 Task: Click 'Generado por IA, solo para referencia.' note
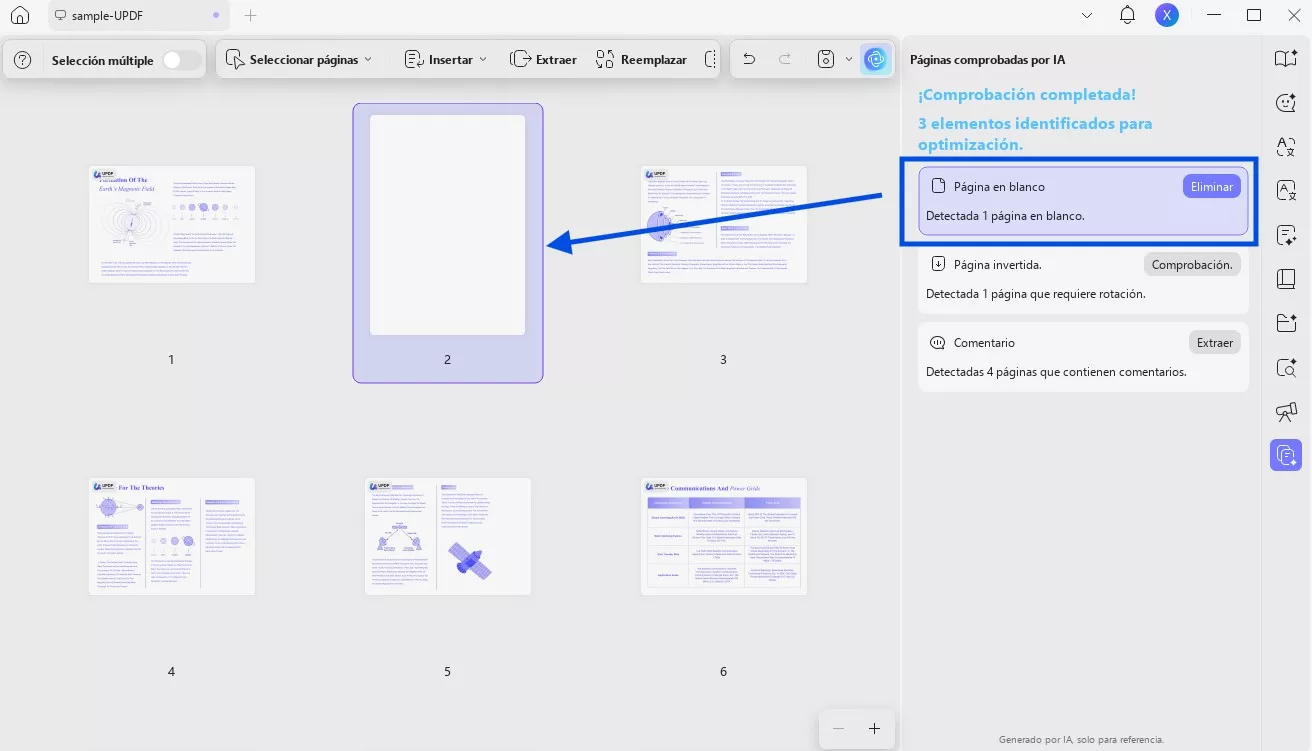[1081, 740]
